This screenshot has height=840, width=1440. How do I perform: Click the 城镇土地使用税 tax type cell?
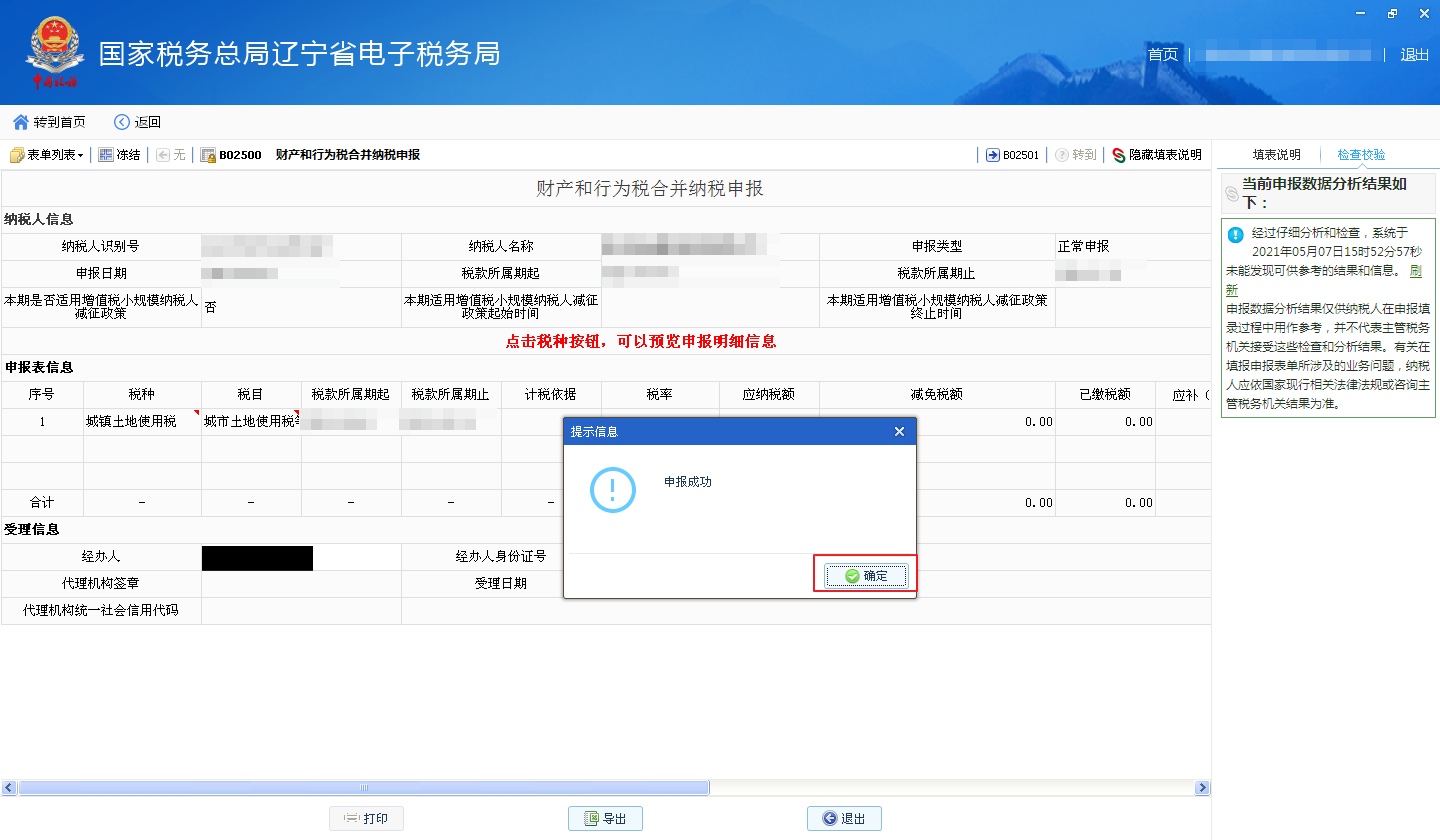(x=142, y=422)
